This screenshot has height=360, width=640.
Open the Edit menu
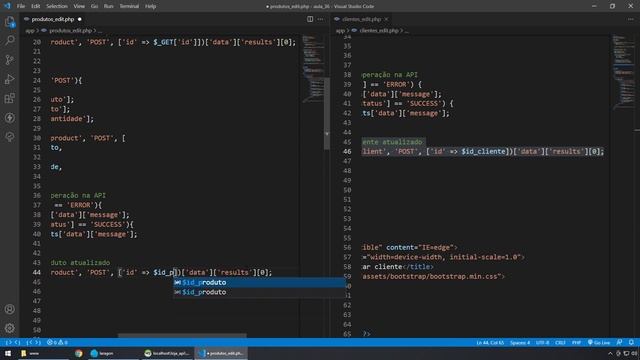pos(36,6)
